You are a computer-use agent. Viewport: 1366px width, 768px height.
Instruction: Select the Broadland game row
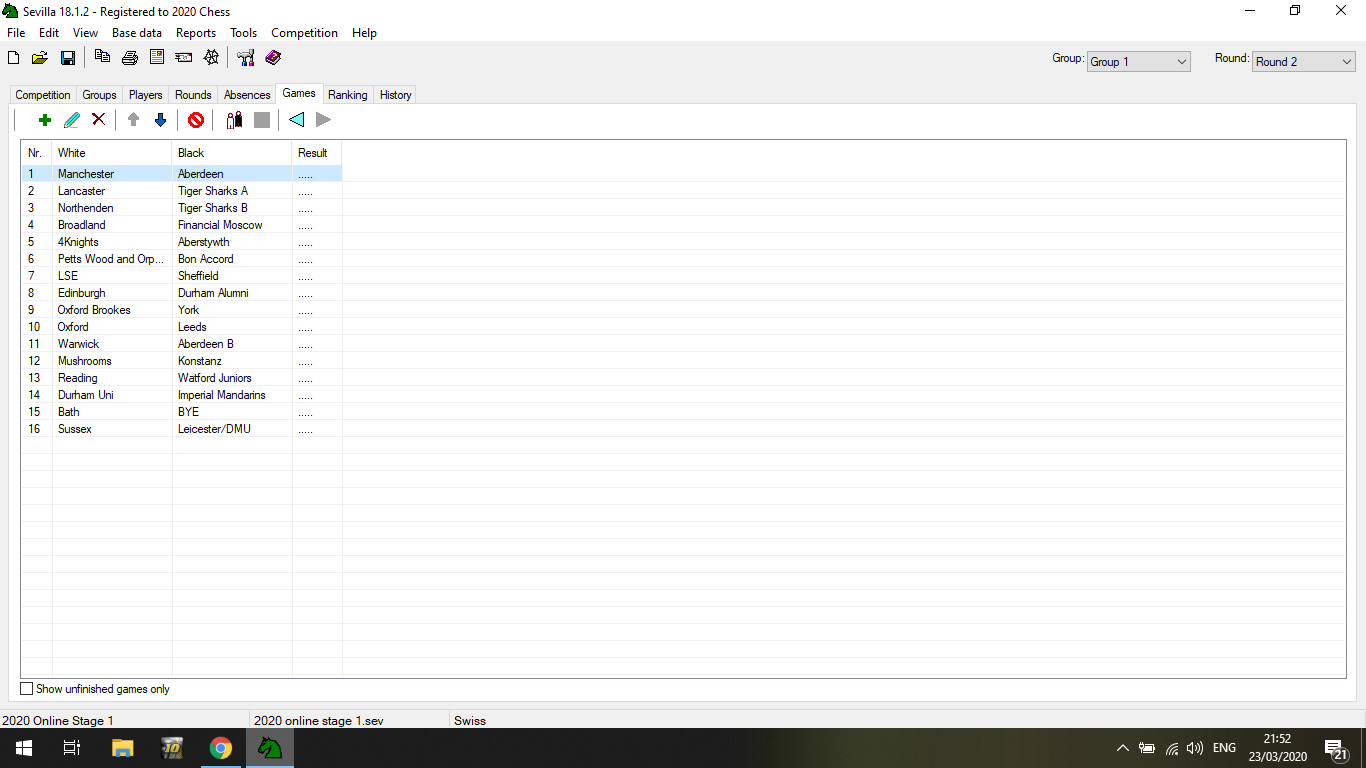pos(182,225)
